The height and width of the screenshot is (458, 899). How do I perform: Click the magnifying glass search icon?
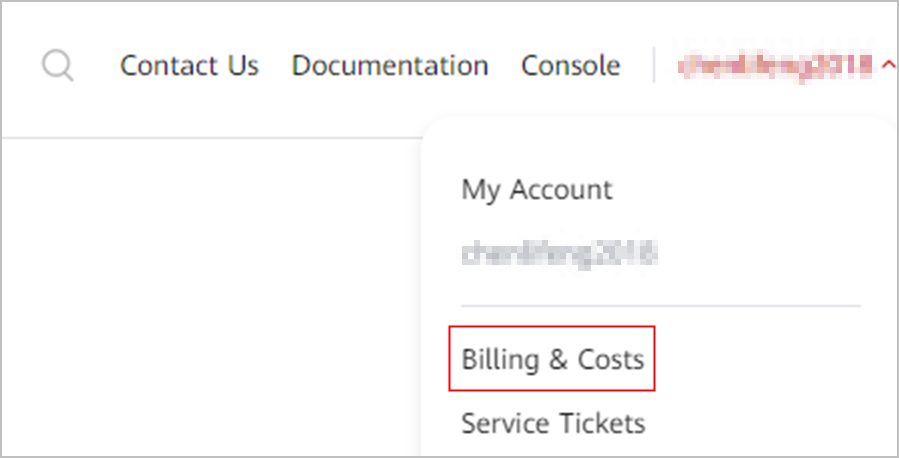coord(58,67)
